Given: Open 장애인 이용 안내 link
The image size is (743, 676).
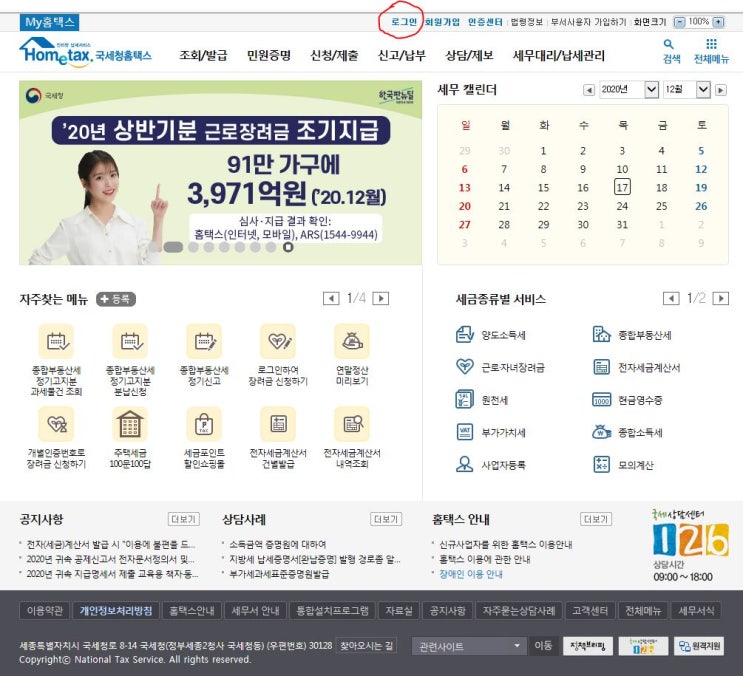Looking at the screenshot, I should click(471, 574).
